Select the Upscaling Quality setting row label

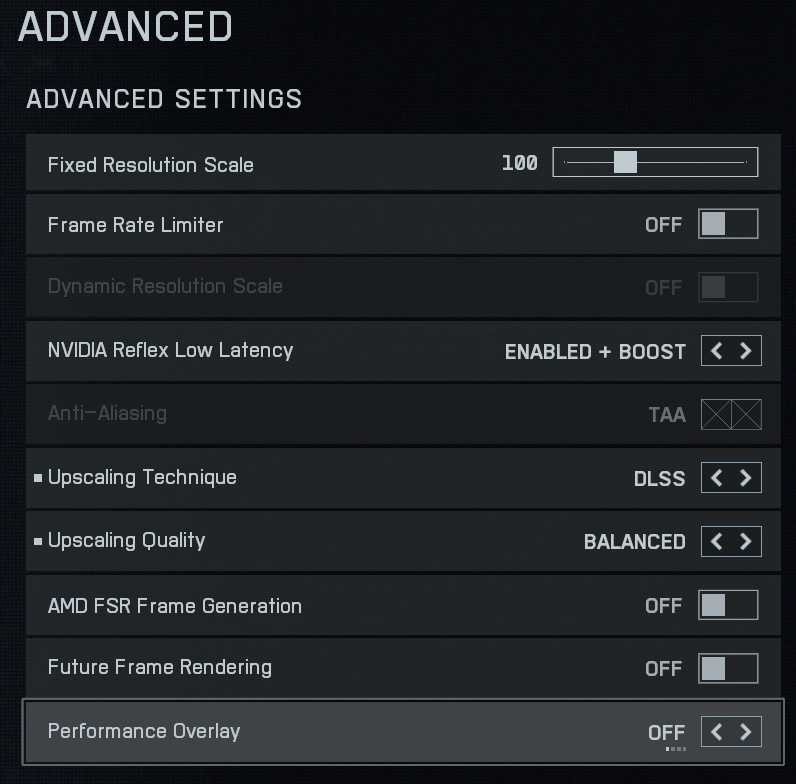click(x=126, y=541)
